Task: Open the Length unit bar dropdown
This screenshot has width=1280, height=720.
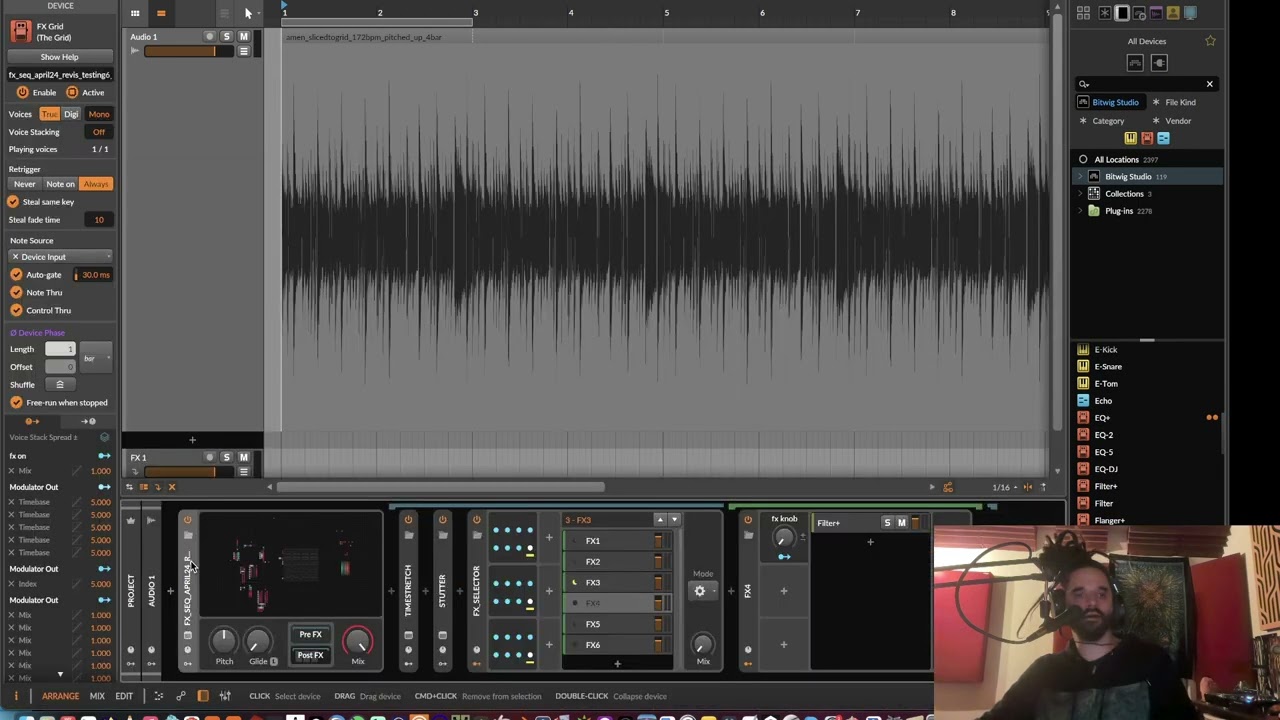Action: pyautogui.click(x=96, y=358)
